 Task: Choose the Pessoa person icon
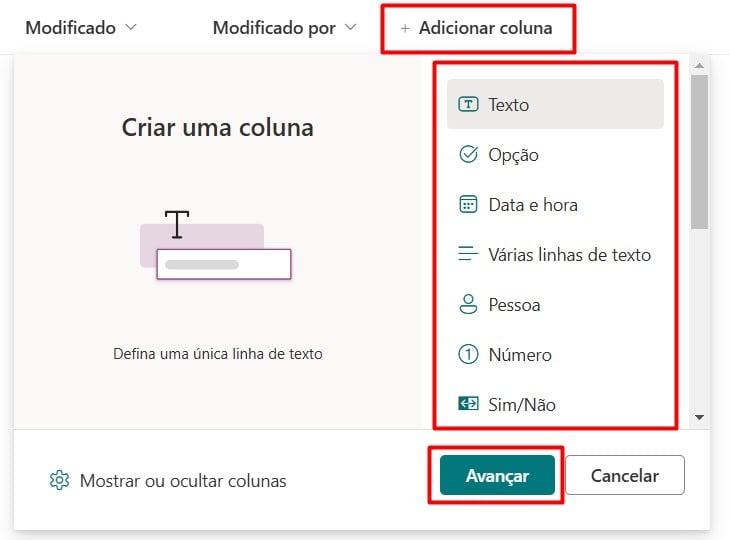468,304
